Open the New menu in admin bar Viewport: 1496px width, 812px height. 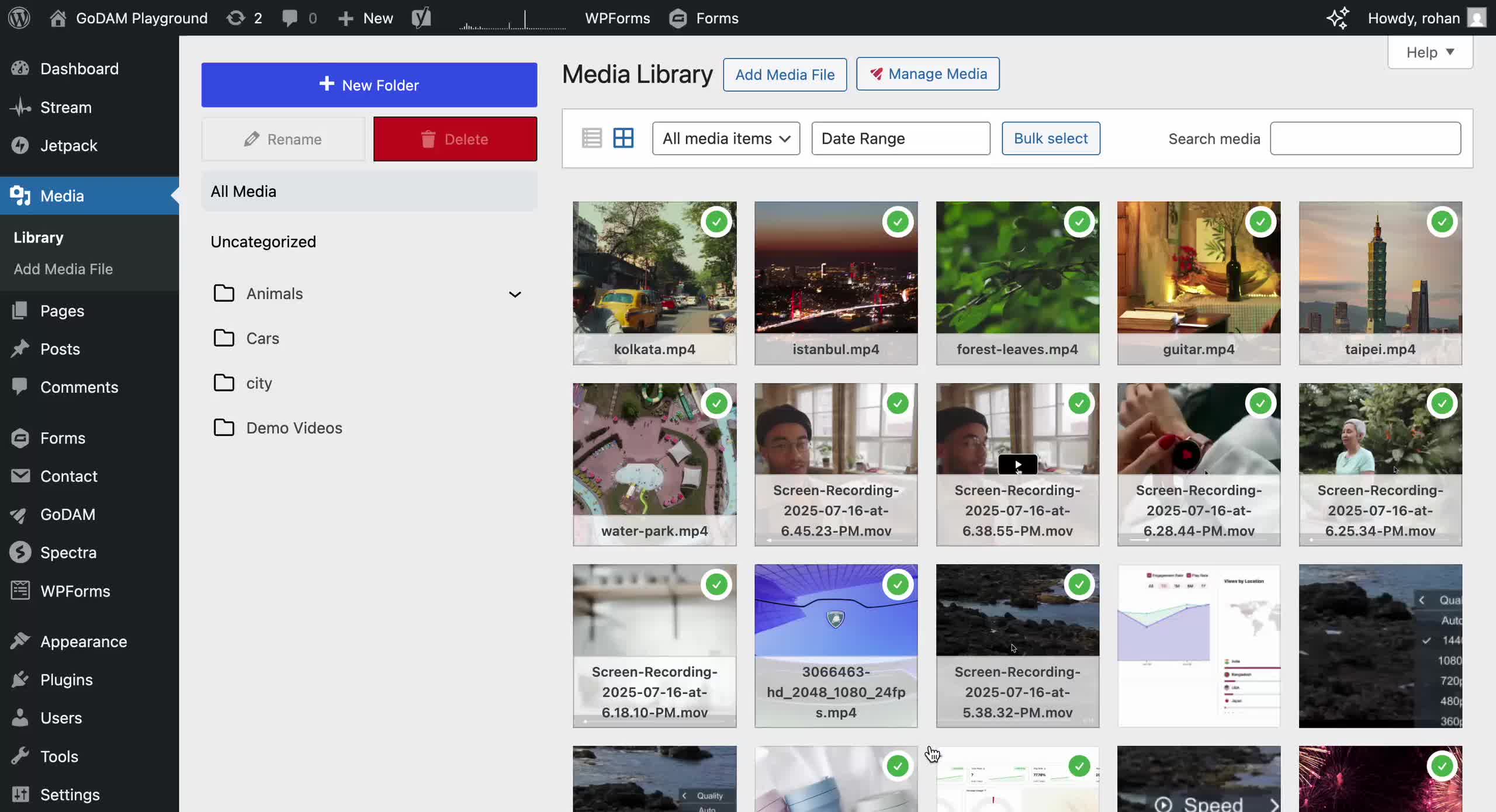click(x=365, y=18)
